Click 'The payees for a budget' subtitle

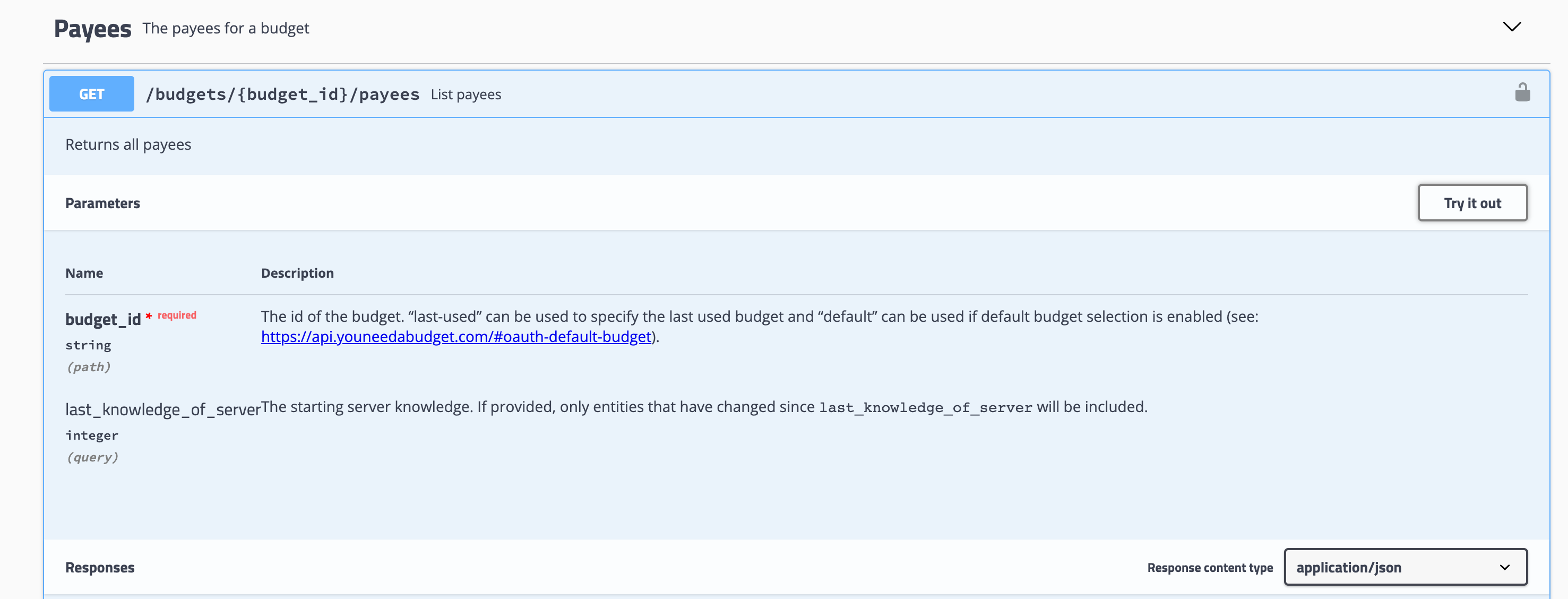225,29
